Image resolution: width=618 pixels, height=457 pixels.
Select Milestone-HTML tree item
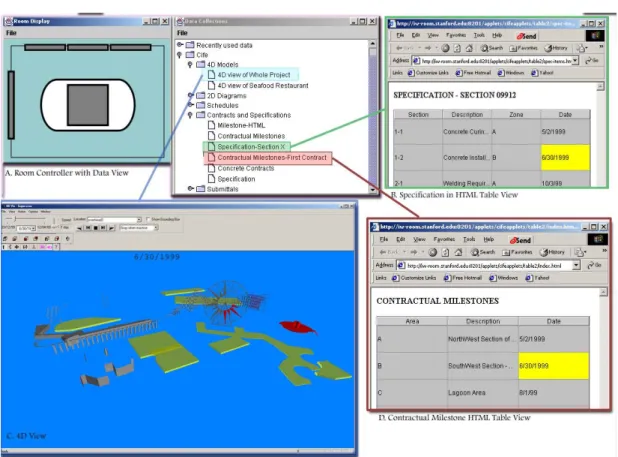click(x=237, y=125)
